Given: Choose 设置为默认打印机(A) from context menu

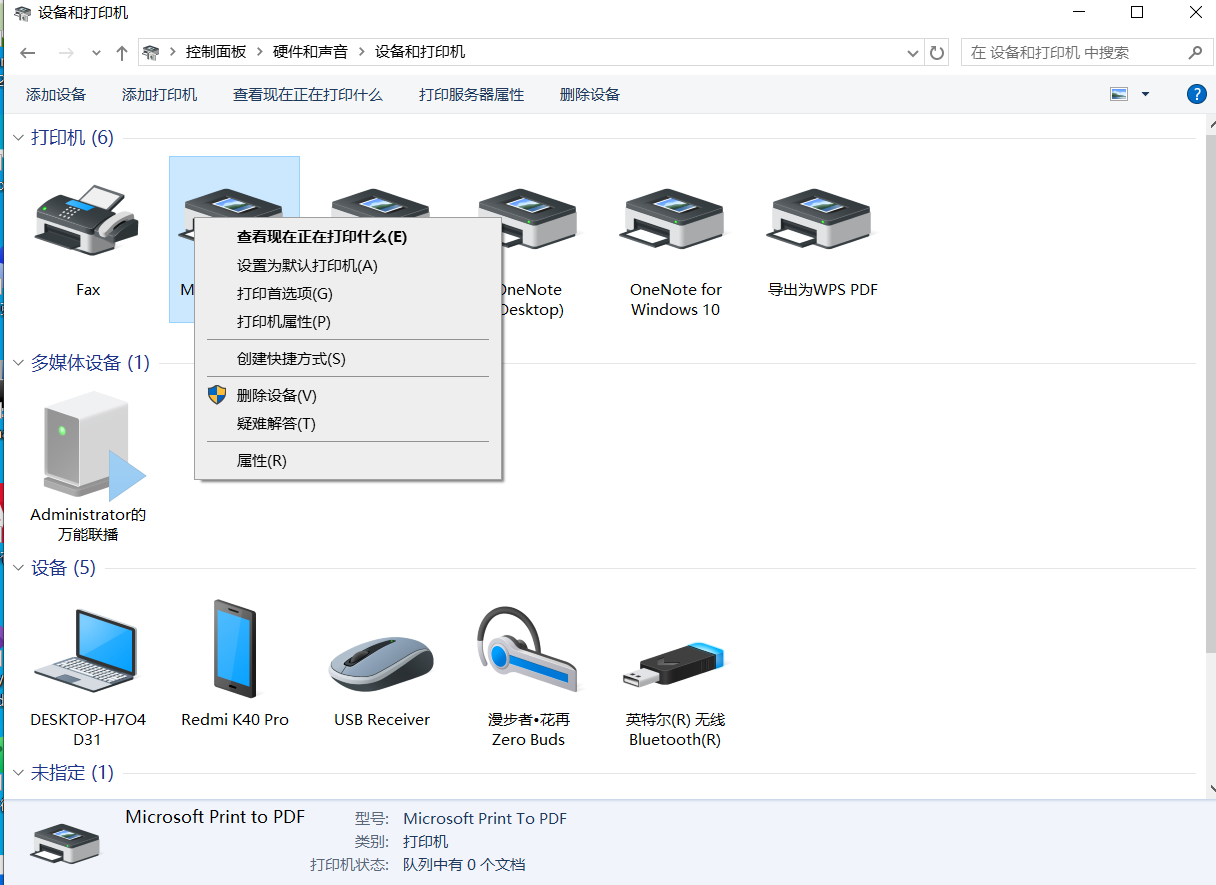Looking at the screenshot, I should (307, 266).
